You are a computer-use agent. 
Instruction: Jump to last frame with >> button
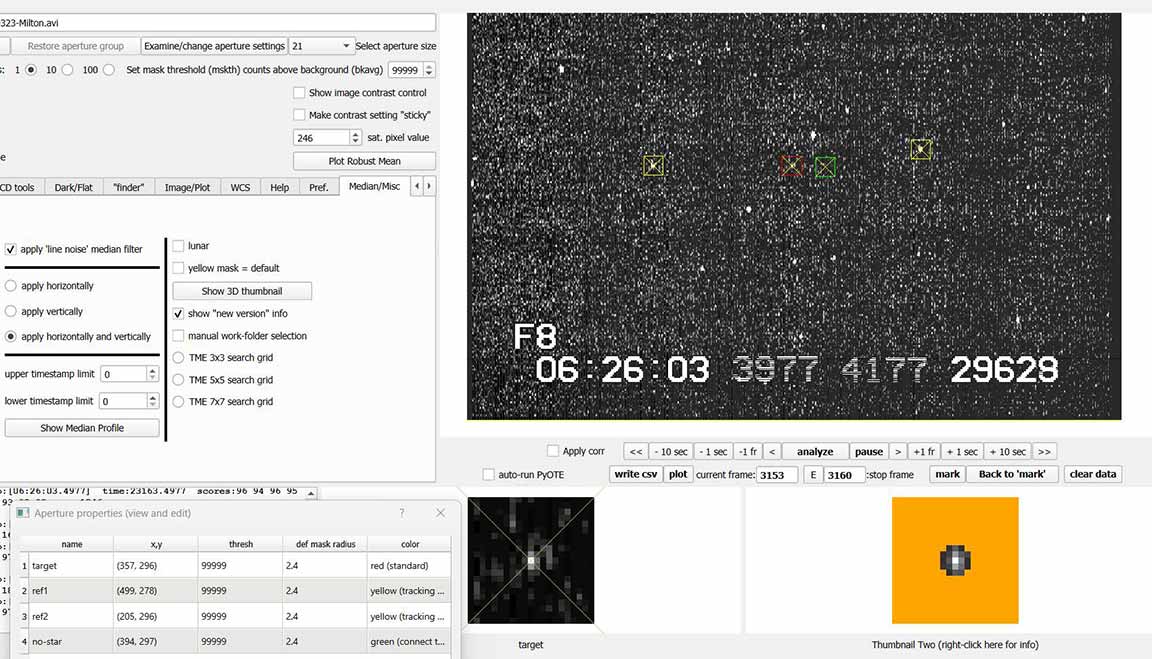pos(1044,452)
